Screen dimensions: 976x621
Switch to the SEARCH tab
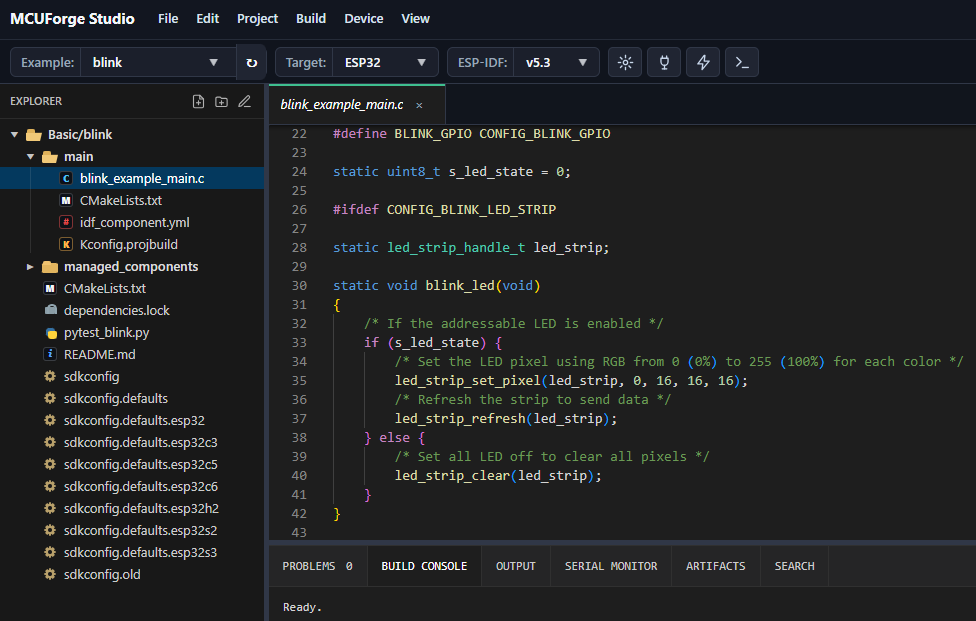tap(794, 566)
